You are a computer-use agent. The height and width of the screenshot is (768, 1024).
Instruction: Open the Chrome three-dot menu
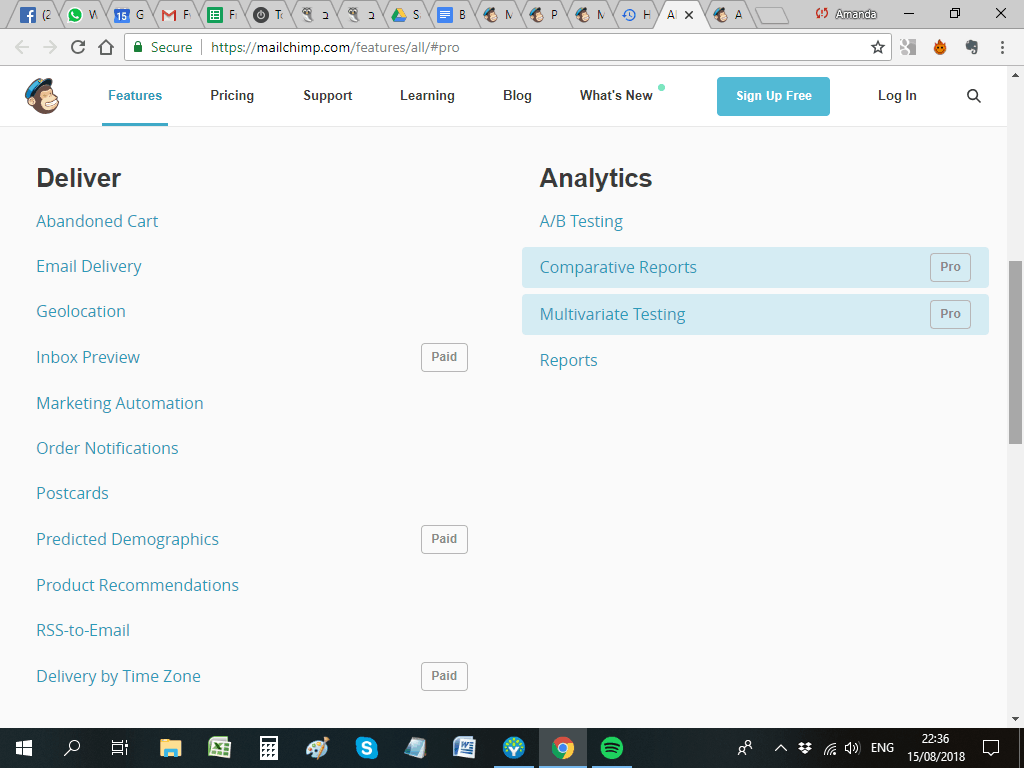(x=1002, y=47)
